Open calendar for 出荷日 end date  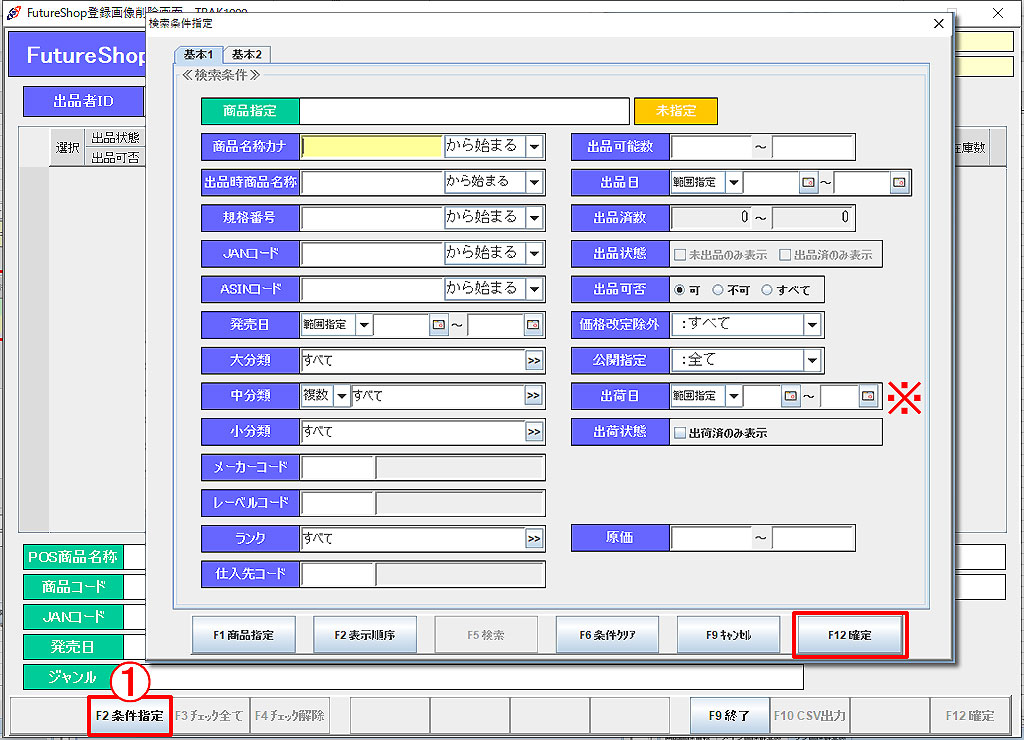(x=869, y=397)
